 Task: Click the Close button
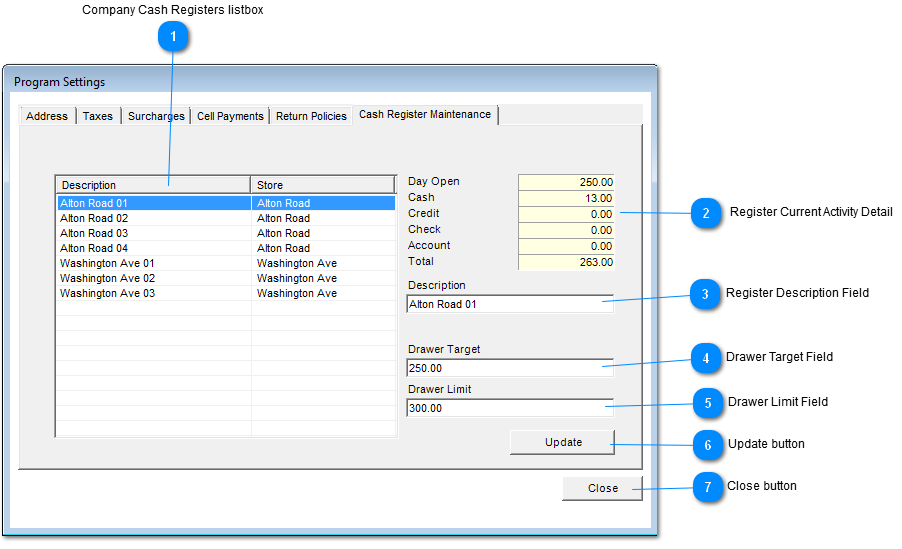602,488
